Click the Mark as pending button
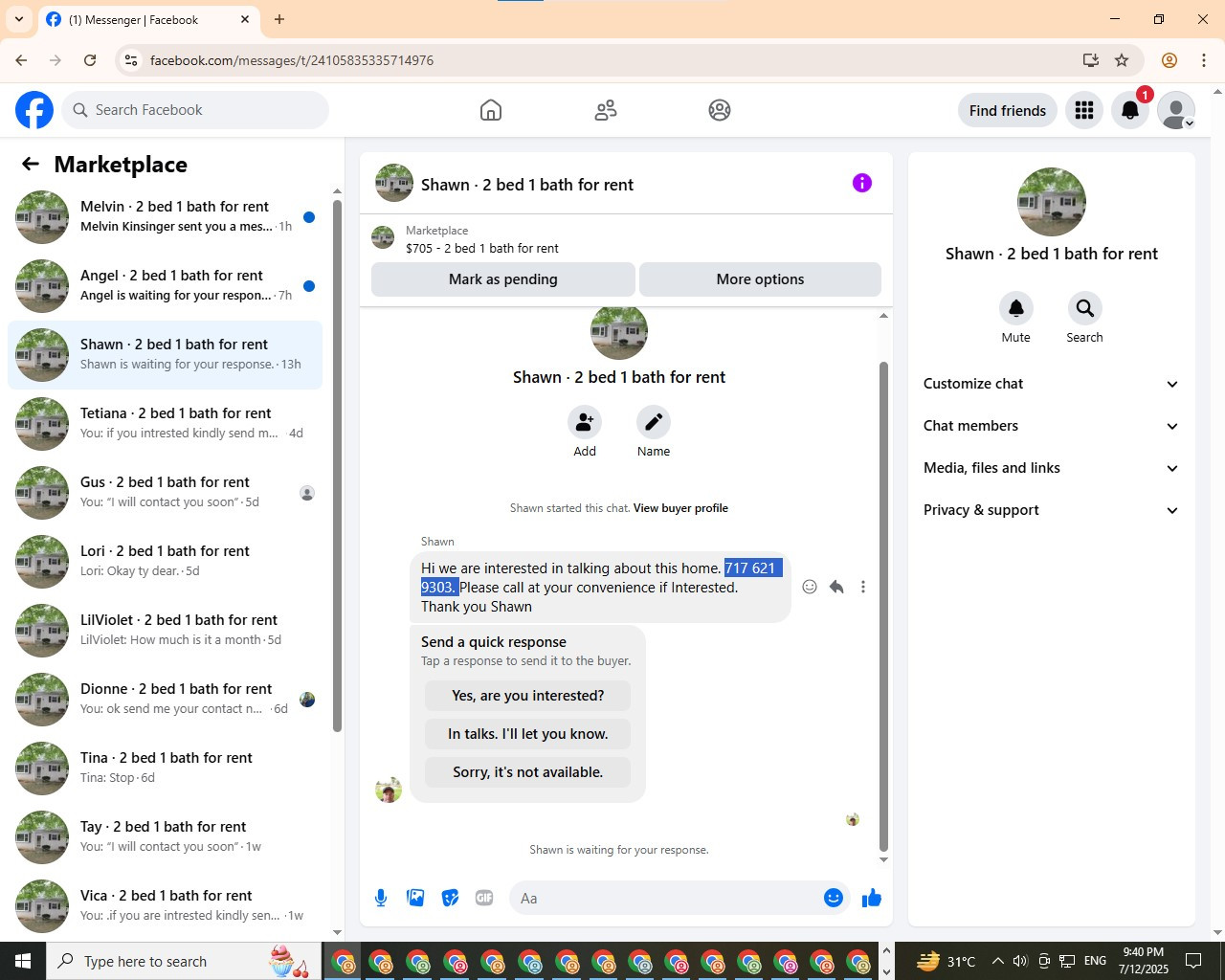1225x980 pixels. pos(503,279)
